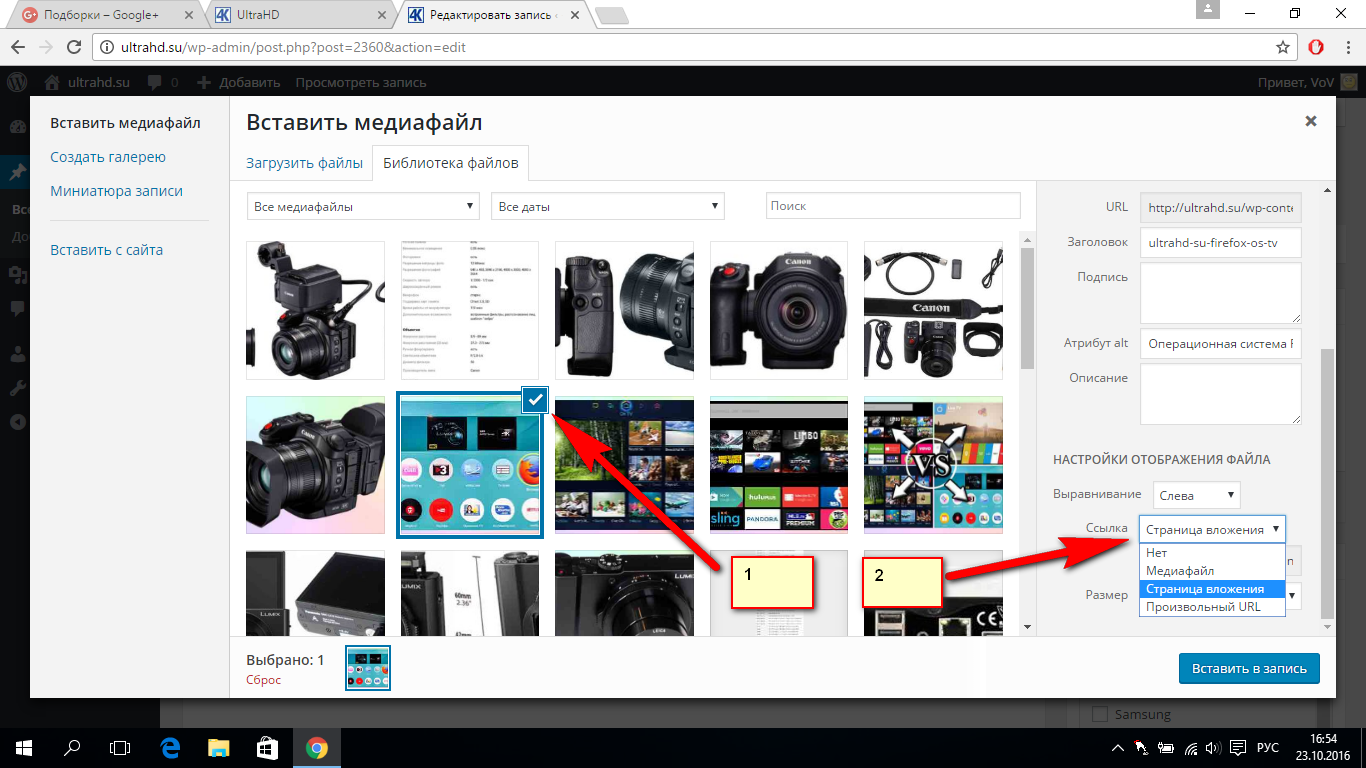Open the Windows Store from the taskbar
The height and width of the screenshot is (768, 1366).
[x=267, y=747]
